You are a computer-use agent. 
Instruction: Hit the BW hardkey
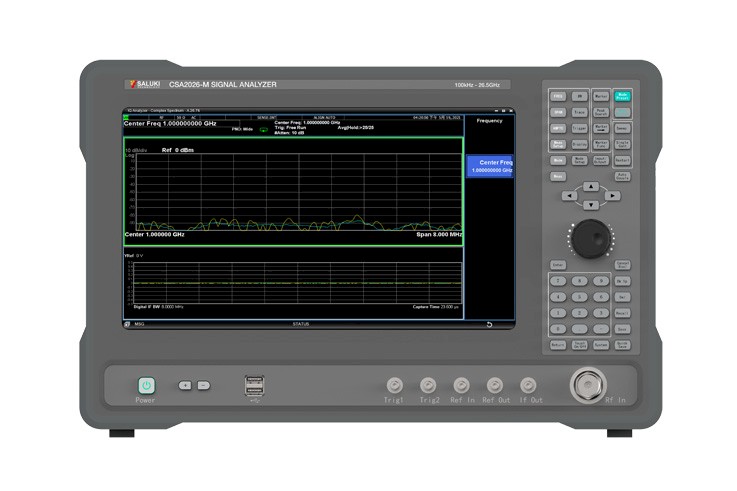pos(580,96)
